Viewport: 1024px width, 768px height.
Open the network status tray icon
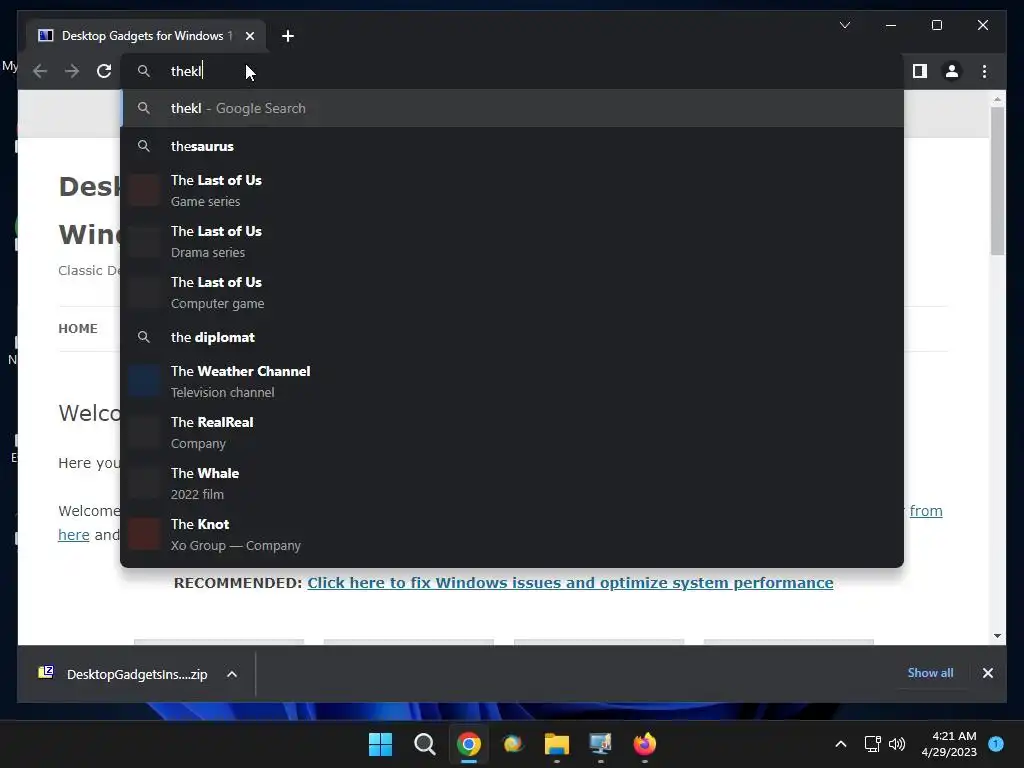(x=872, y=744)
